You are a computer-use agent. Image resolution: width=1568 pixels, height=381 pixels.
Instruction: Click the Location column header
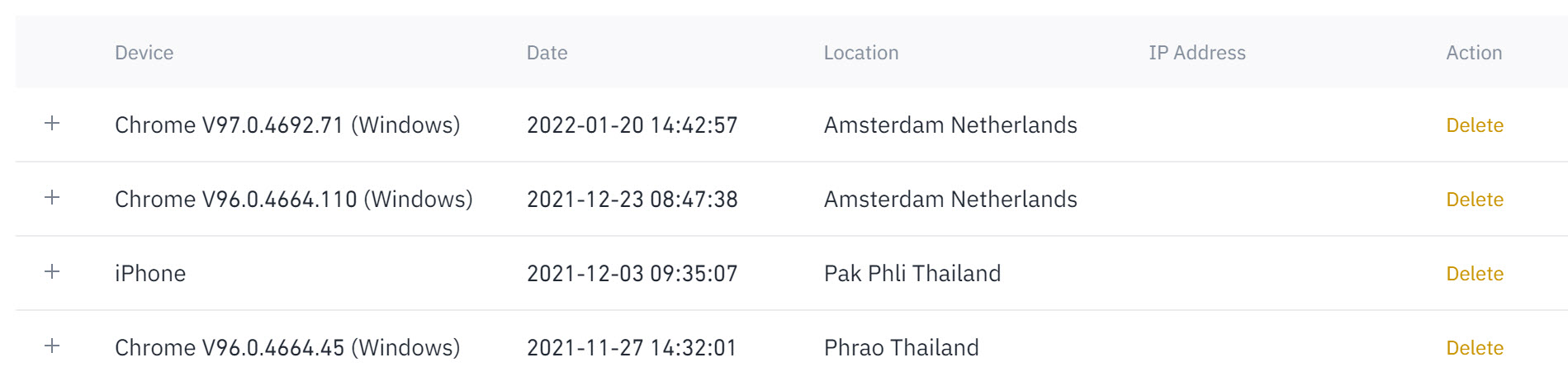861,53
